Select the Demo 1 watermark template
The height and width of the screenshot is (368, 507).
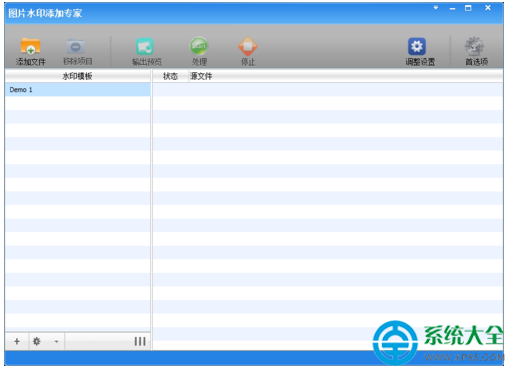tap(78, 90)
